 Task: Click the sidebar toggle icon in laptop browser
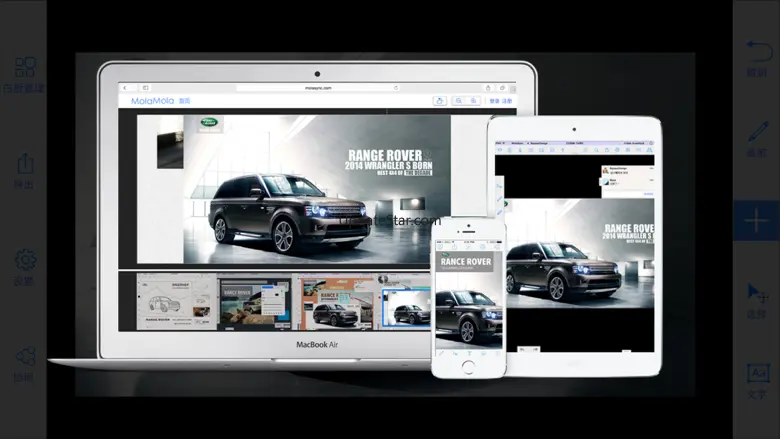[146, 88]
